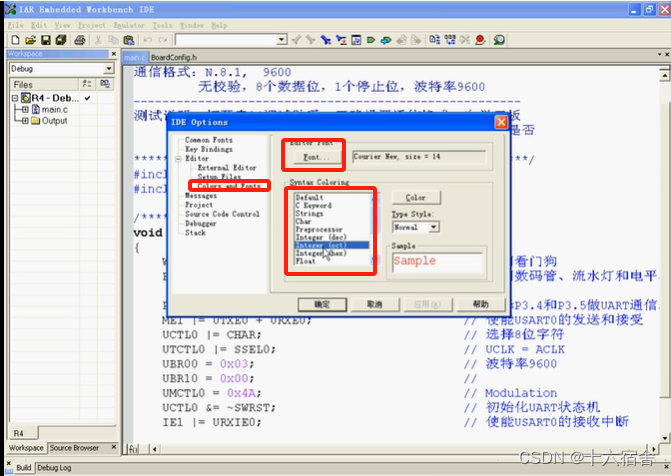
Task: Switch to the main.c editor tab
Action: tap(135, 57)
